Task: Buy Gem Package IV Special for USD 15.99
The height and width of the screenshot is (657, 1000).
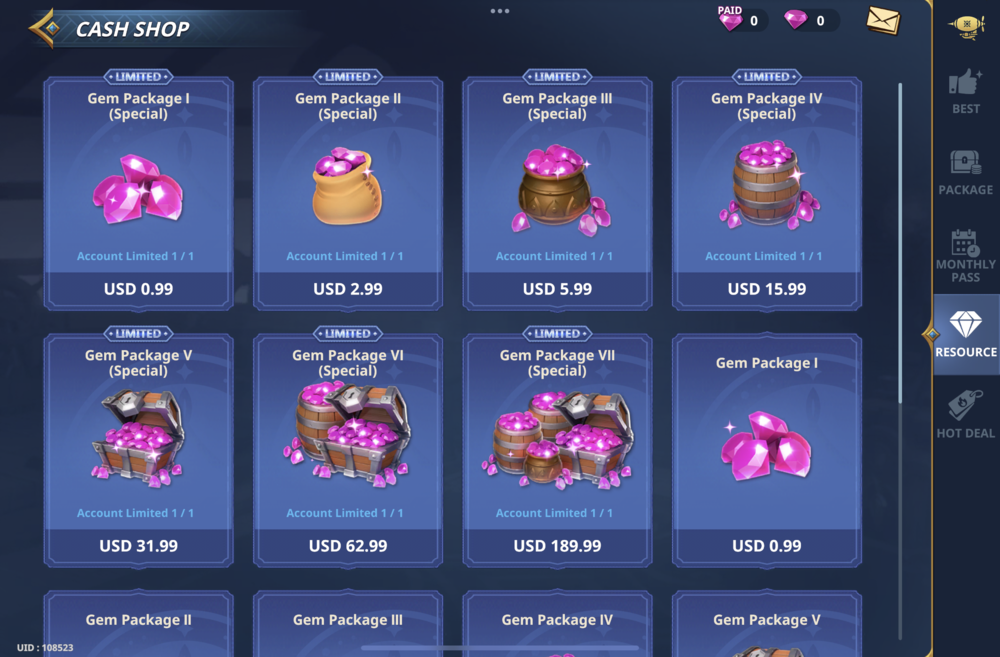Action: pyautogui.click(x=767, y=289)
